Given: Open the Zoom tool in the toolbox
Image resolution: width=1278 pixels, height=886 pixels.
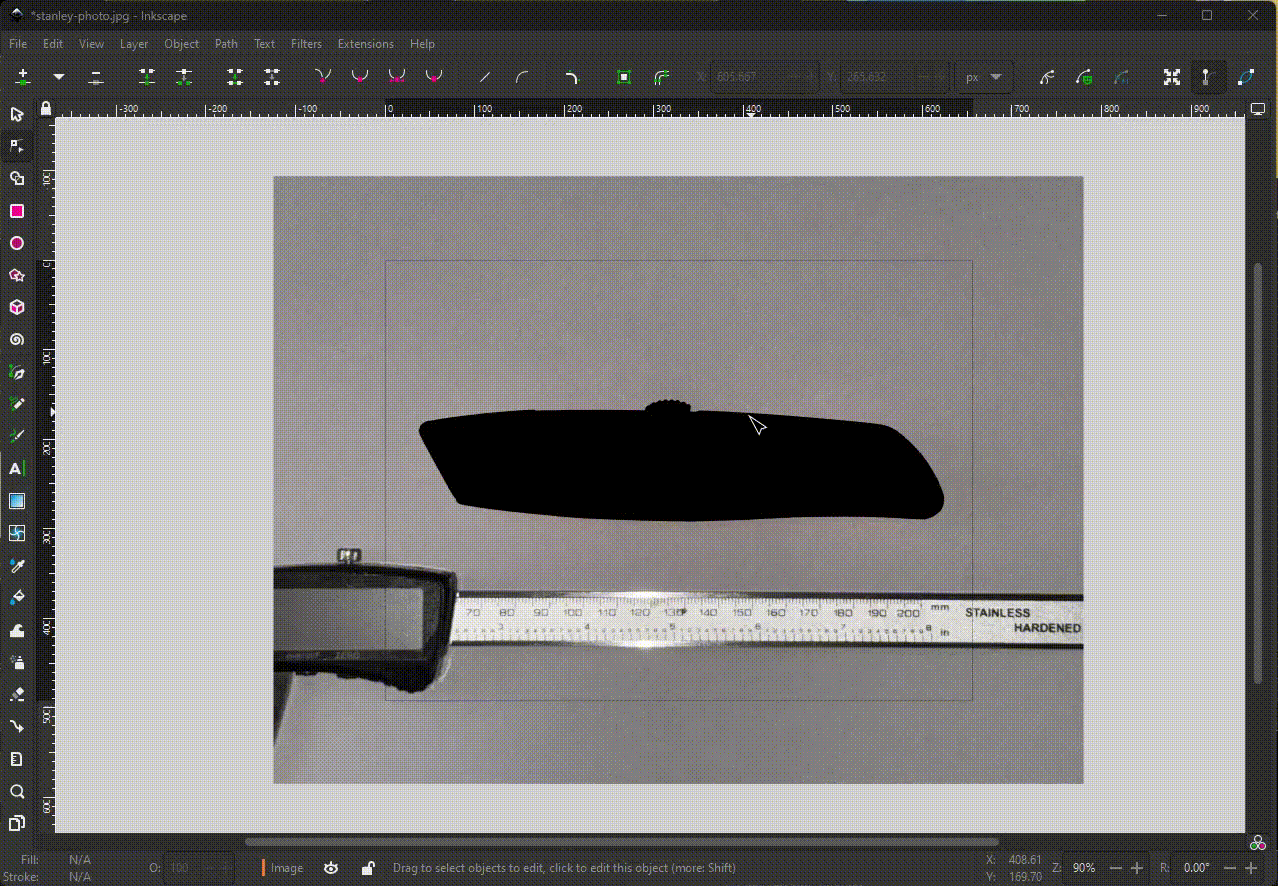Looking at the screenshot, I should pyautogui.click(x=17, y=791).
